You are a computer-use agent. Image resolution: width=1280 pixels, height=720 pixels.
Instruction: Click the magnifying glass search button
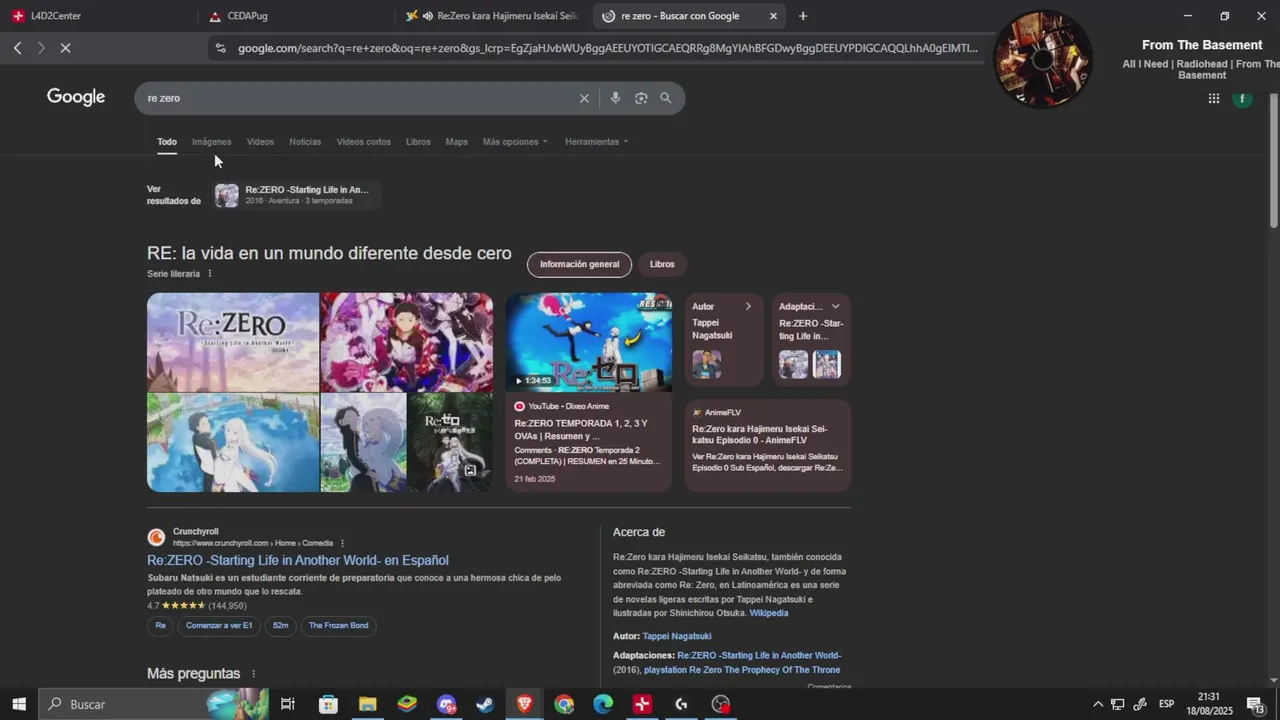pyautogui.click(x=666, y=98)
